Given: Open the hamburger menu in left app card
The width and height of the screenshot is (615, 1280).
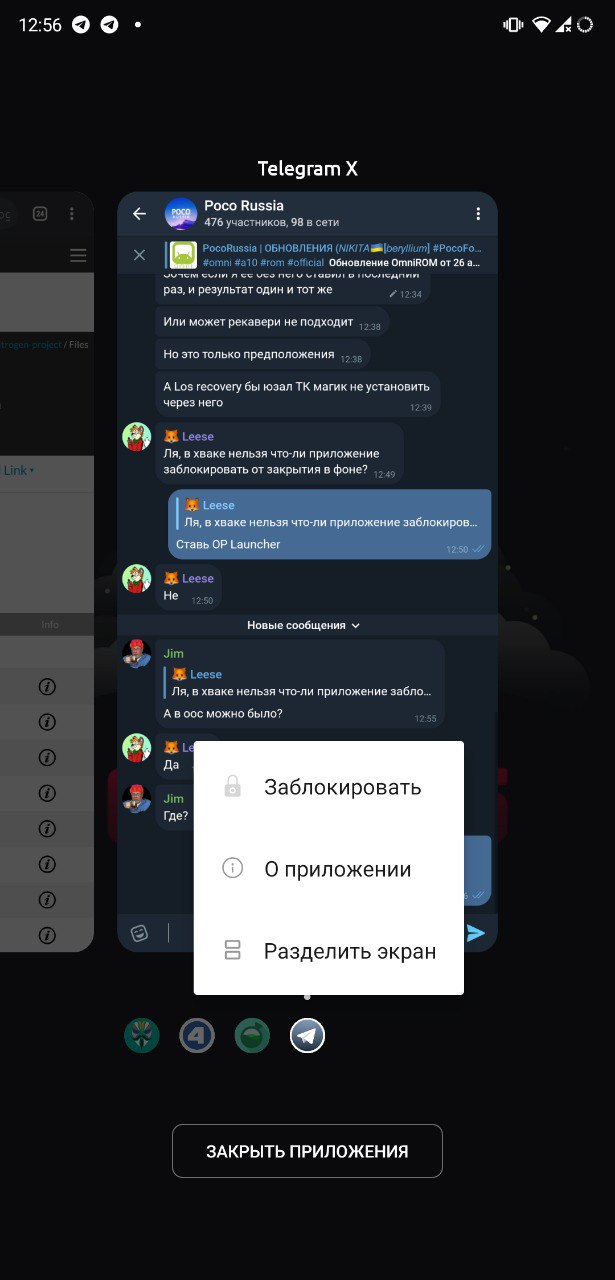Looking at the screenshot, I should click(x=78, y=256).
